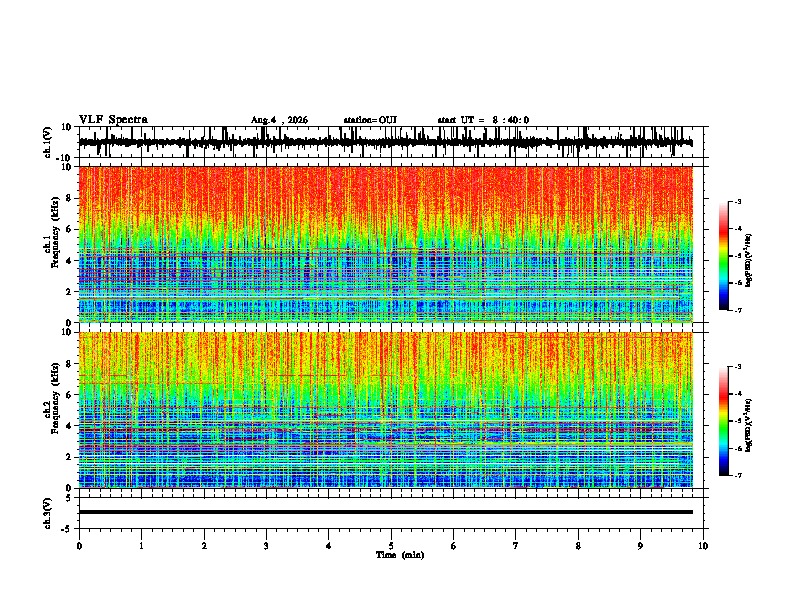Click the "VLF Spectra" plot title
This screenshot has width=792, height=612.
pyautogui.click(x=113, y=120)
